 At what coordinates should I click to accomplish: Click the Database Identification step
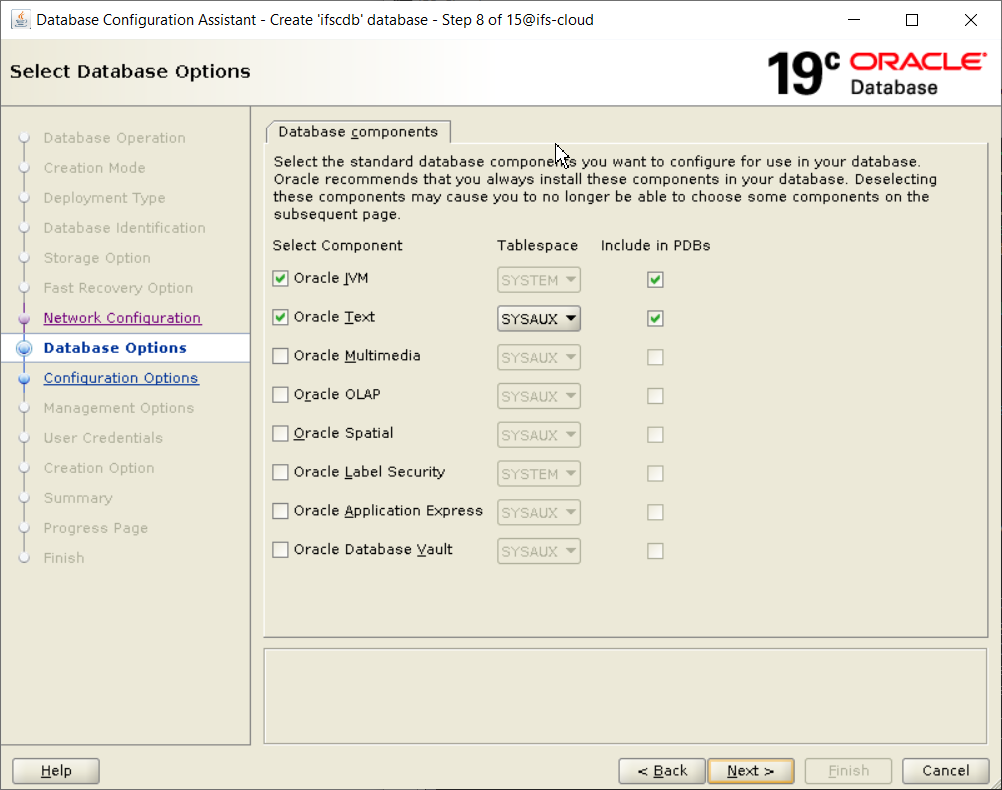coord(125,228)
